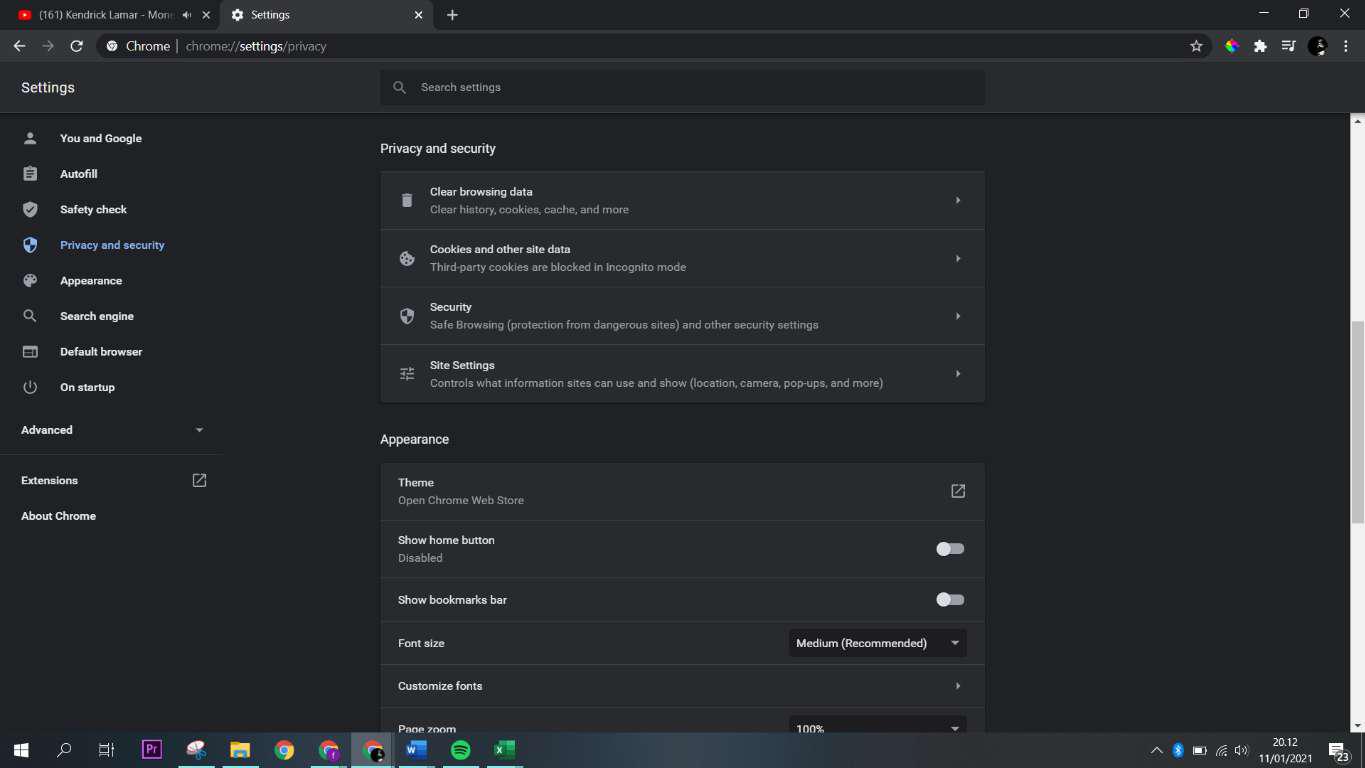The height and width of the screenshot is (768, 1365).
Task: Open the Font size dropdown
Action: click(x=877, y=643)
